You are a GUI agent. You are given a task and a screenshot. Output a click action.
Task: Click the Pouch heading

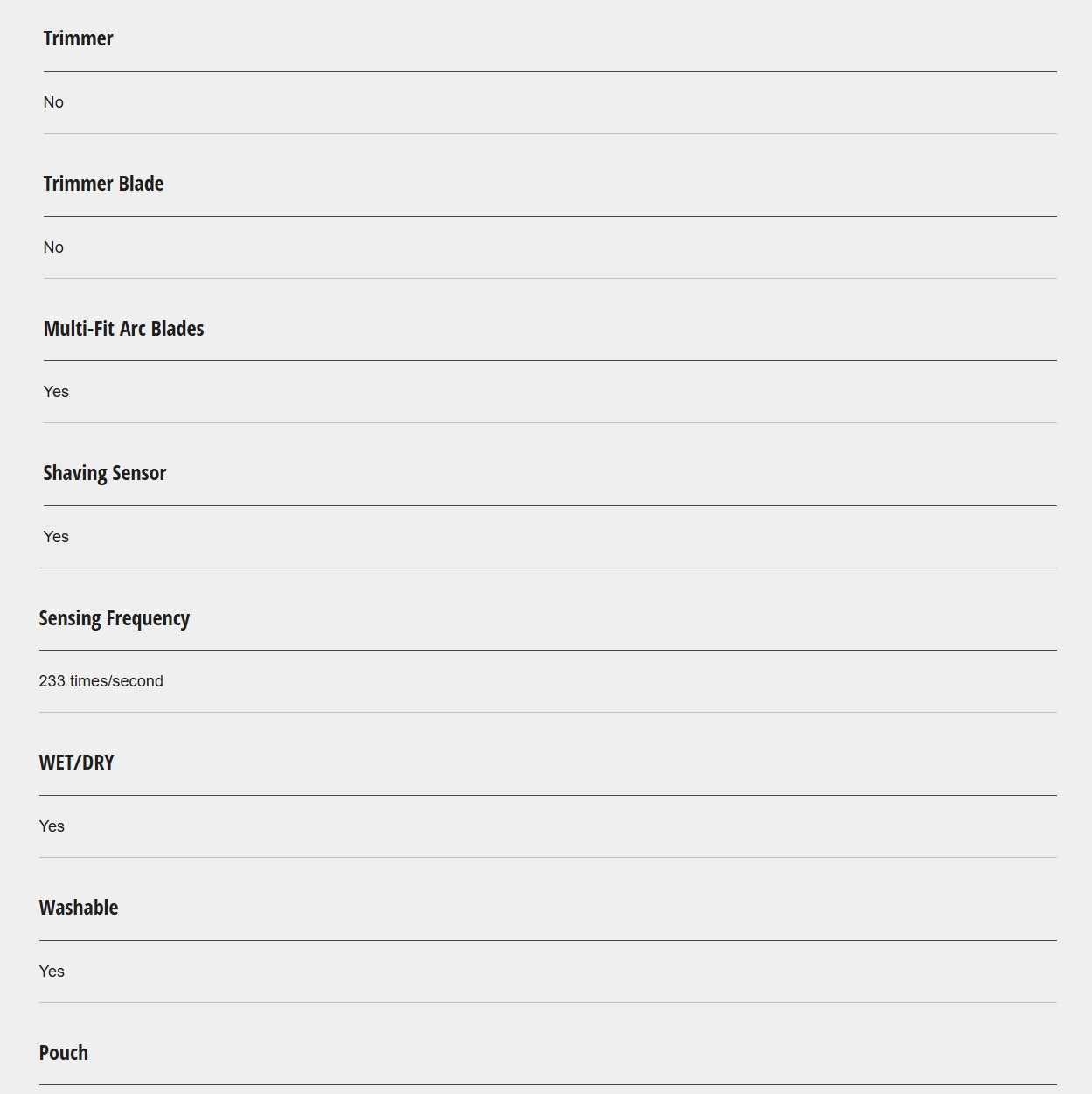(63, 1053)
